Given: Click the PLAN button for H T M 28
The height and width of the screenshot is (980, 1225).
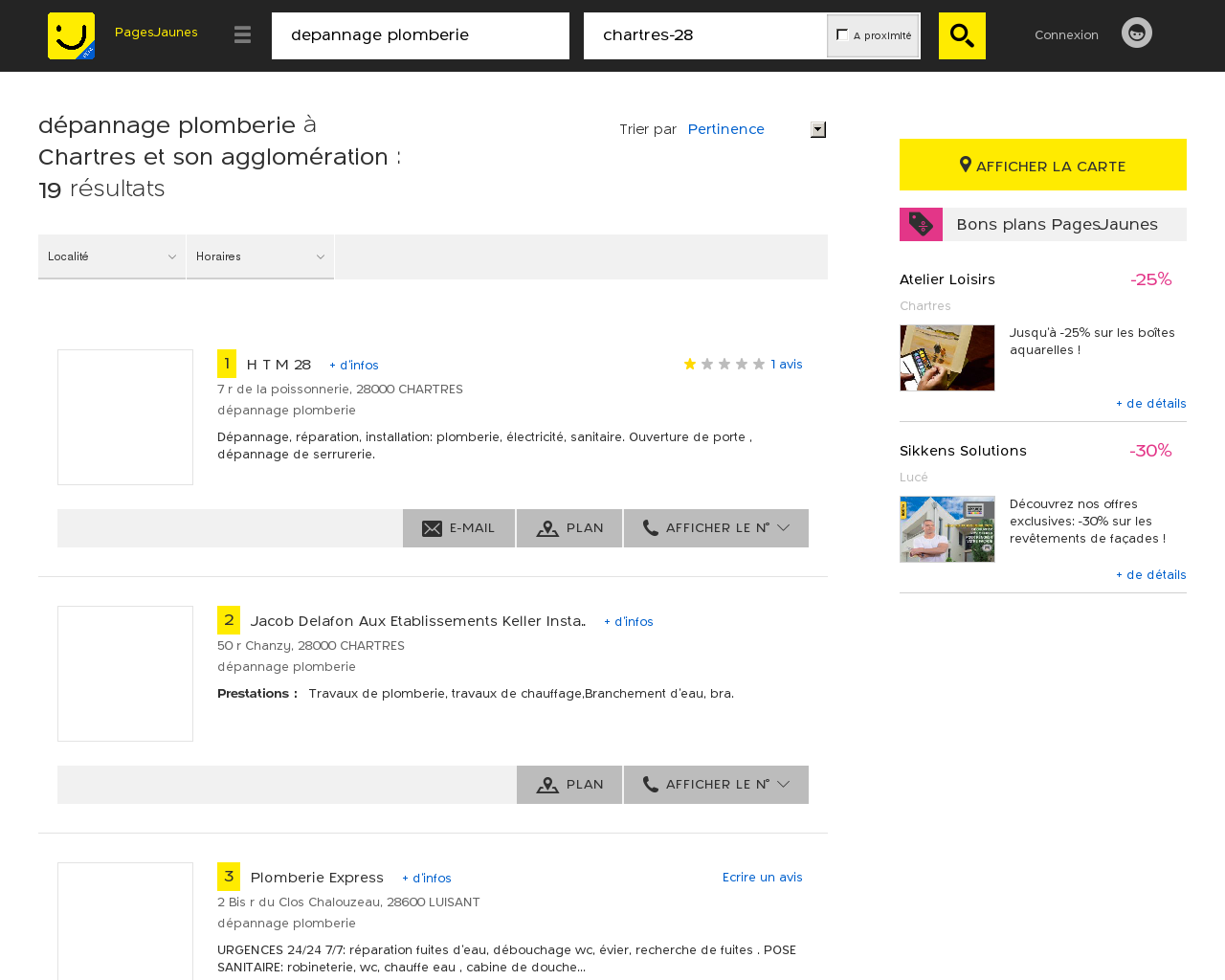Looking at the screenshot, I should [569, 528].
